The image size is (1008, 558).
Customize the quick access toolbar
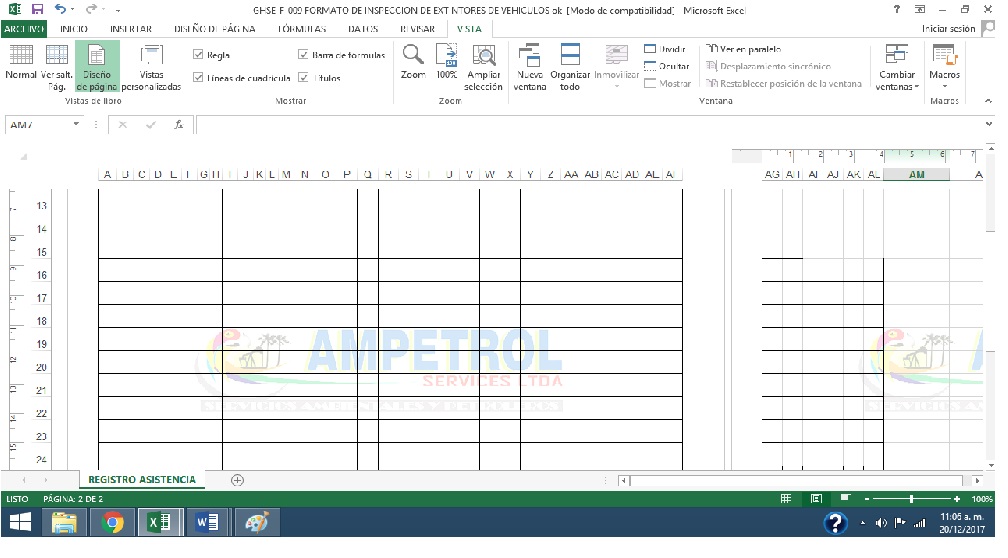118,10
